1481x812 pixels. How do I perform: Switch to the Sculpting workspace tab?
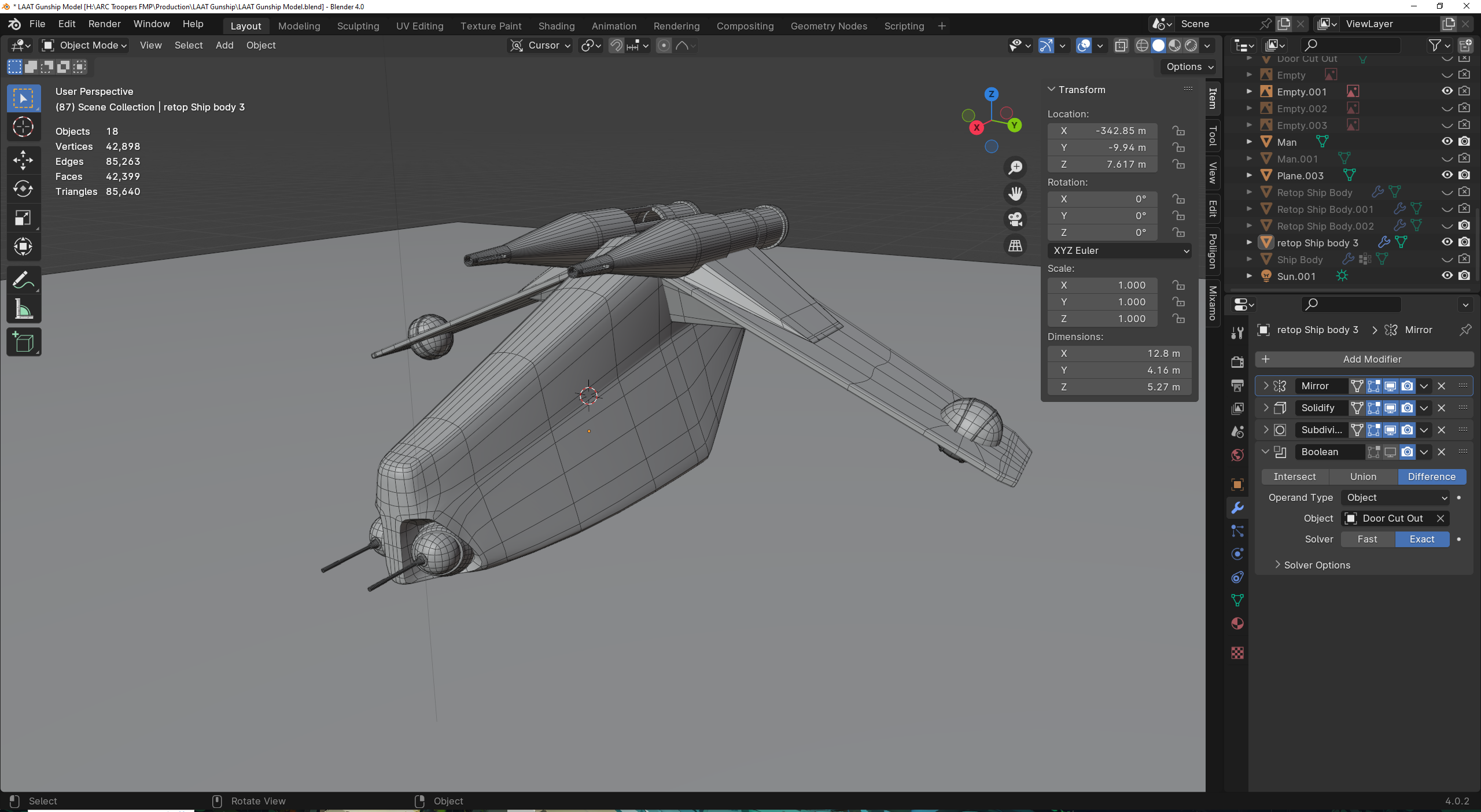point(358,26)
